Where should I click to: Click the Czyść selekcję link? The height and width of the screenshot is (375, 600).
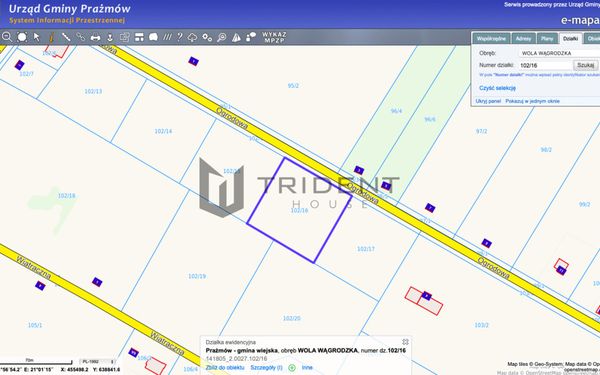pyautogui.click(x=497, y=88)
